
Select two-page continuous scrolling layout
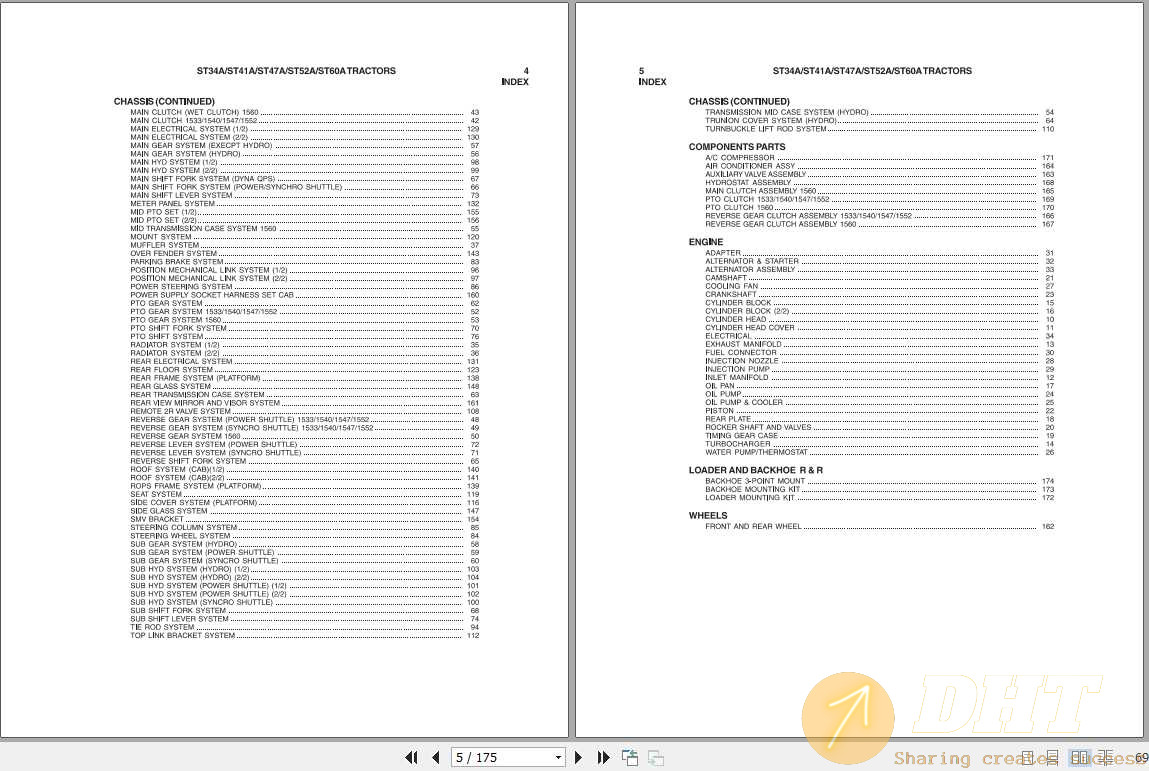tap(1105, 758)
